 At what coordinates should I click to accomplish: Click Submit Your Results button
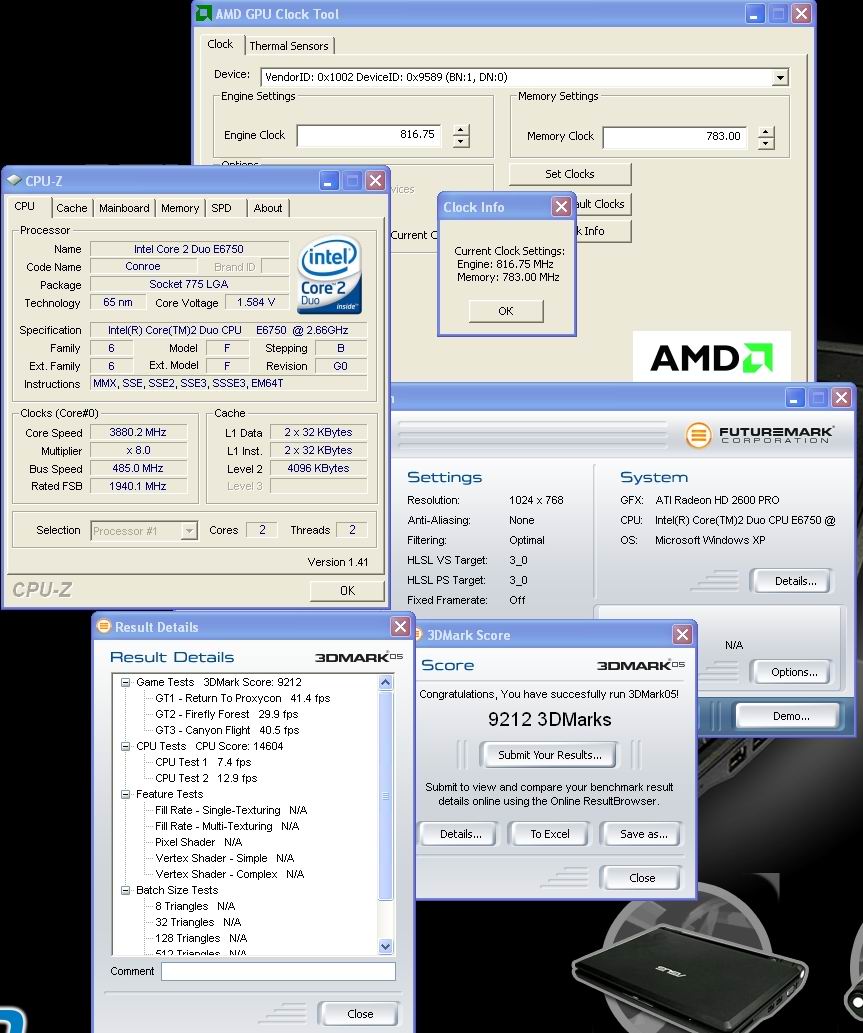[549, 755]
